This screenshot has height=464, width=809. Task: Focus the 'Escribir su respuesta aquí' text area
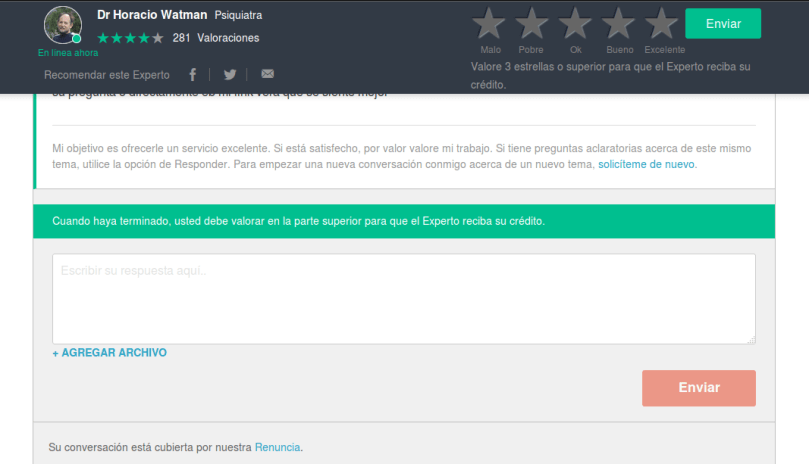click(403, 299)
